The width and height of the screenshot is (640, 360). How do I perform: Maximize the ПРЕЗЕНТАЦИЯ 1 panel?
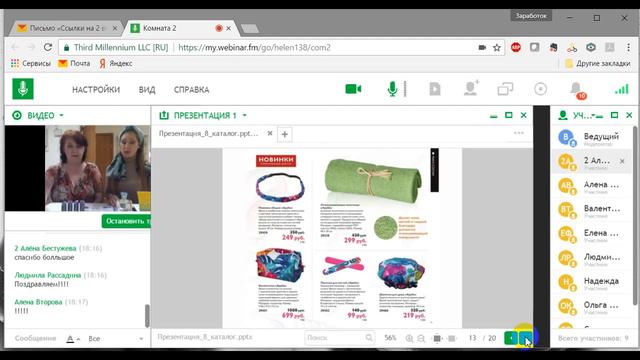pyautogui.click(x=509, y=115)
